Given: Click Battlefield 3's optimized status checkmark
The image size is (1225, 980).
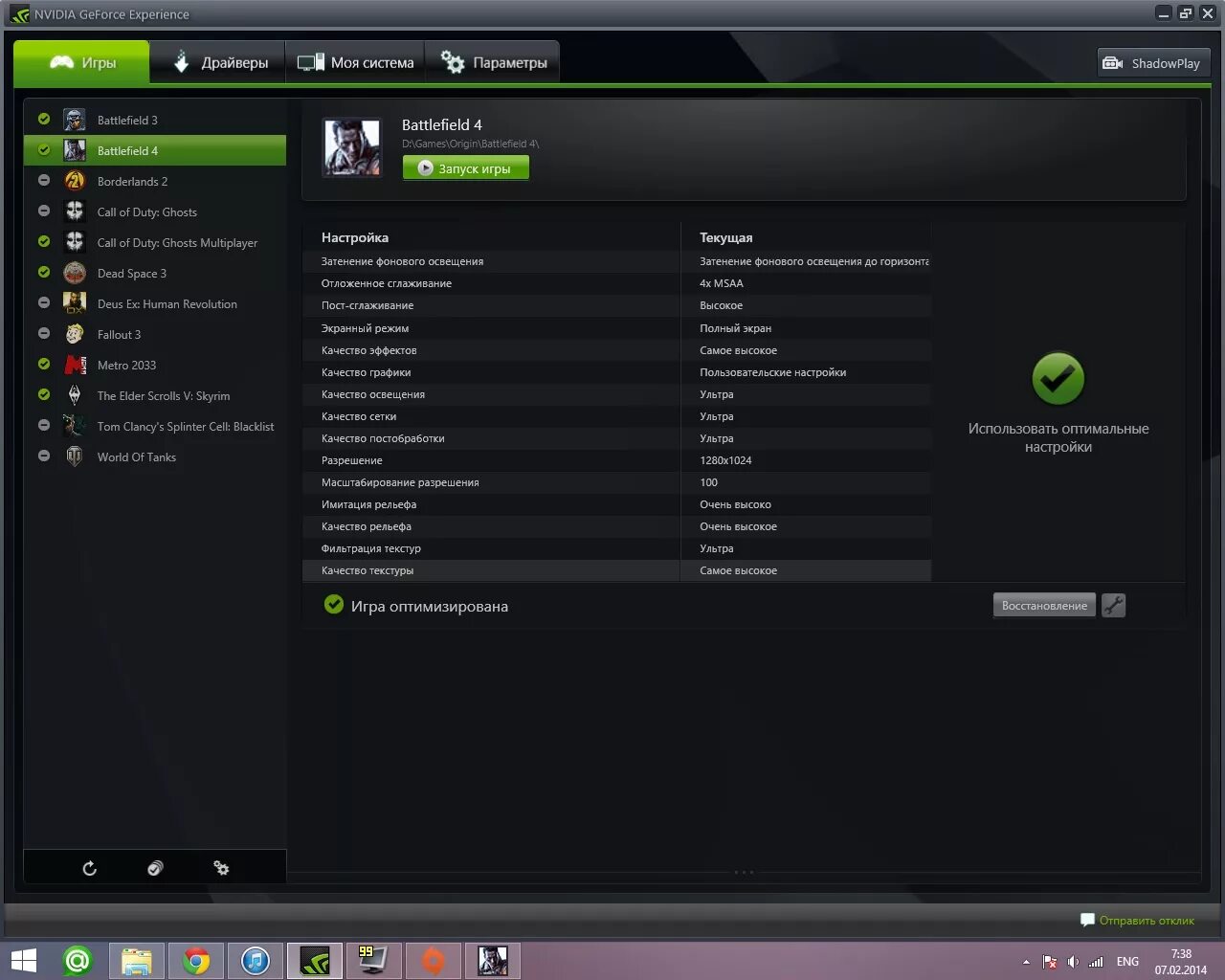Looking at the screenshot, I should pyautogui.click(x=44, y=120).
